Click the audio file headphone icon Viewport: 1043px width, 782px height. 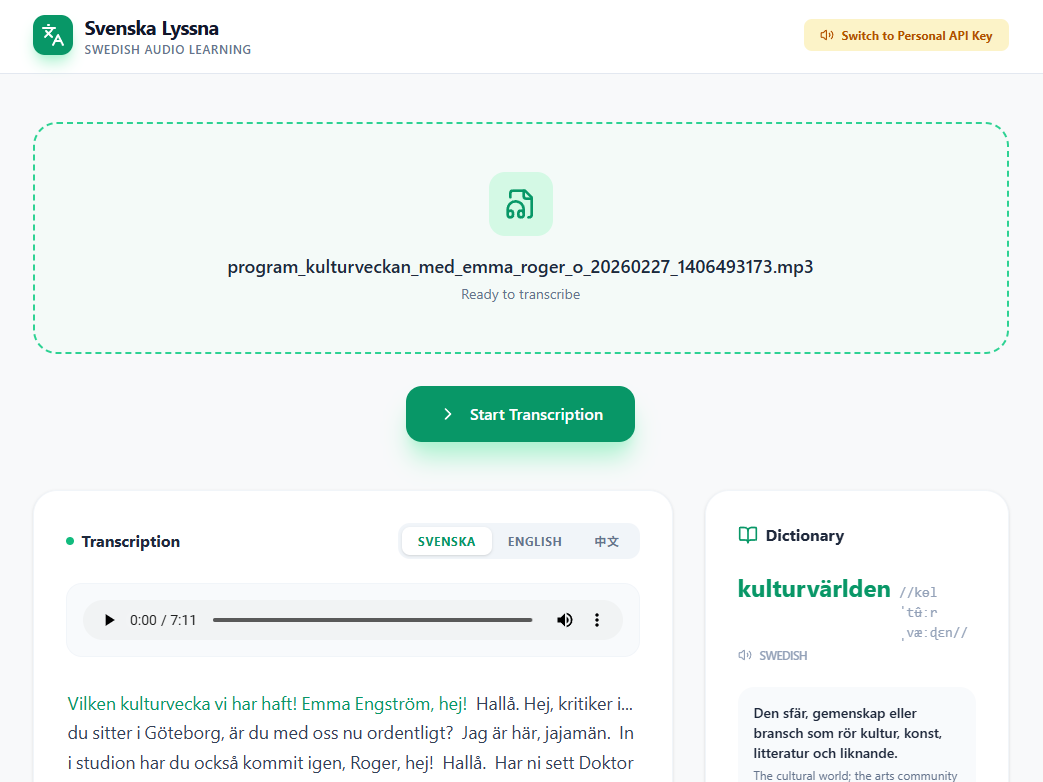520,204
